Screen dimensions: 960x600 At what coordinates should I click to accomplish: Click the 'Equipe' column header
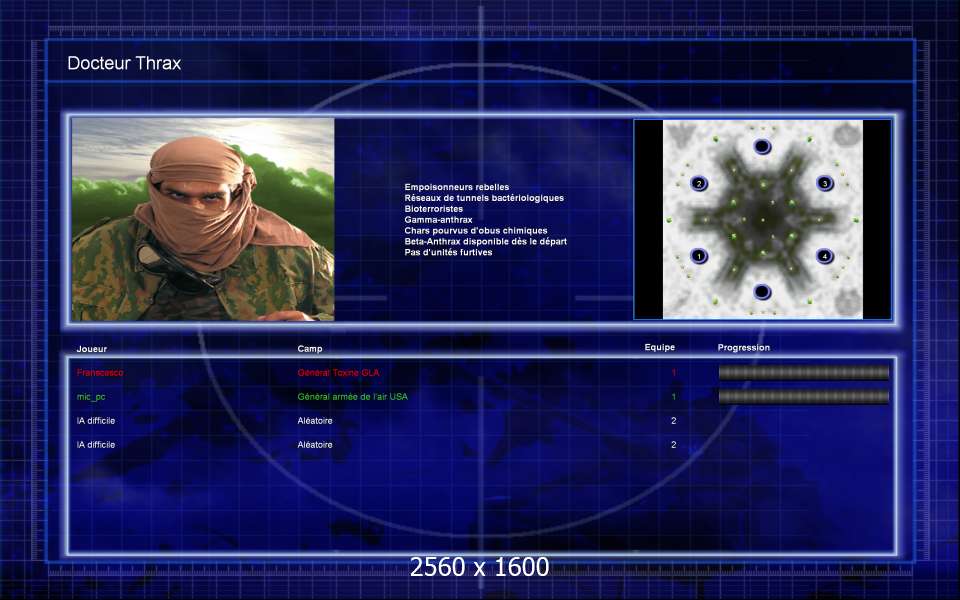pyautogui.click(x=660, y=347)
